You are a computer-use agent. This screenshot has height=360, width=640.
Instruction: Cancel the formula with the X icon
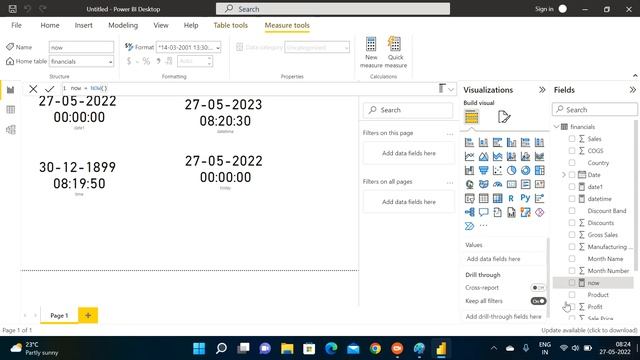tap(33, 89)
